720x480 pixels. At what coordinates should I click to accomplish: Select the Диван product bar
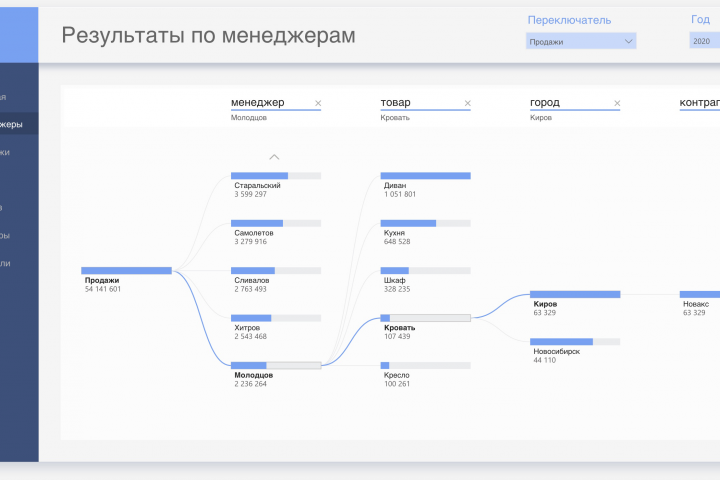coord(426,175)
